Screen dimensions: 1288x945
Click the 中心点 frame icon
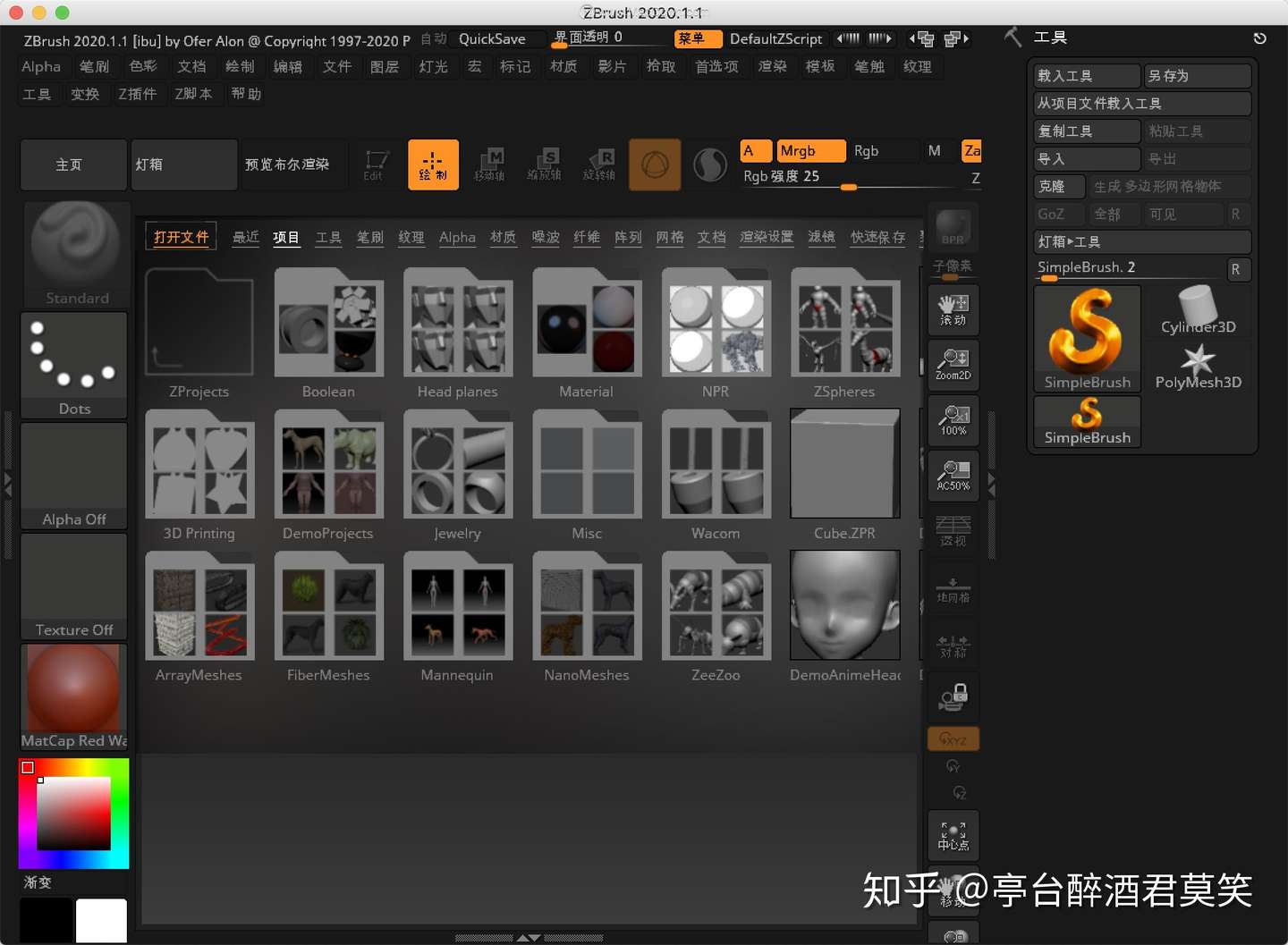pos(953,835)
